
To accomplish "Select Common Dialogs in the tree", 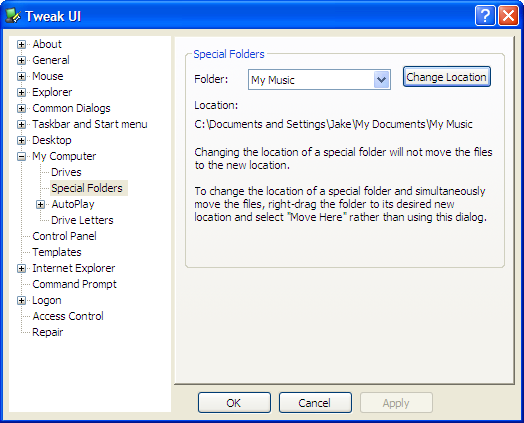I will pos(72,109).
